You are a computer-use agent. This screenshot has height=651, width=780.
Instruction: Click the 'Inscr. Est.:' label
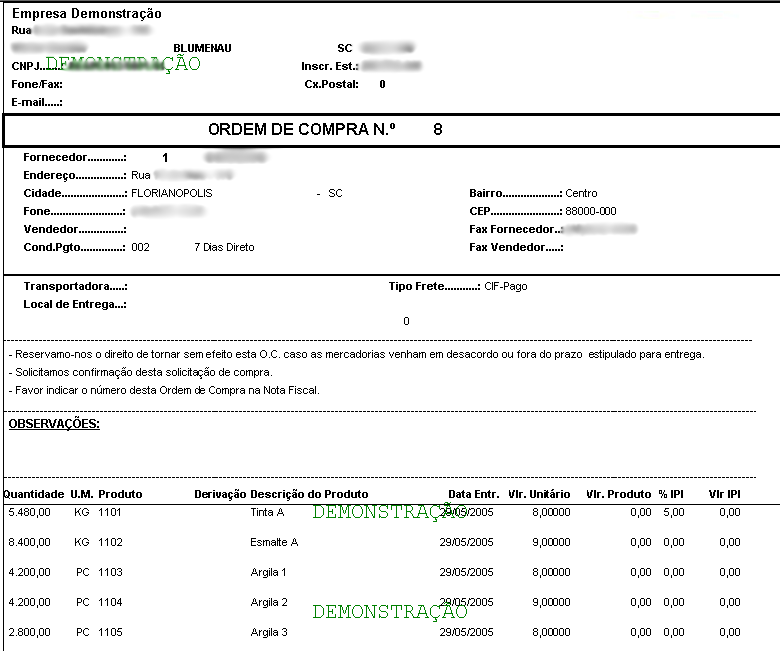[330, 66]
